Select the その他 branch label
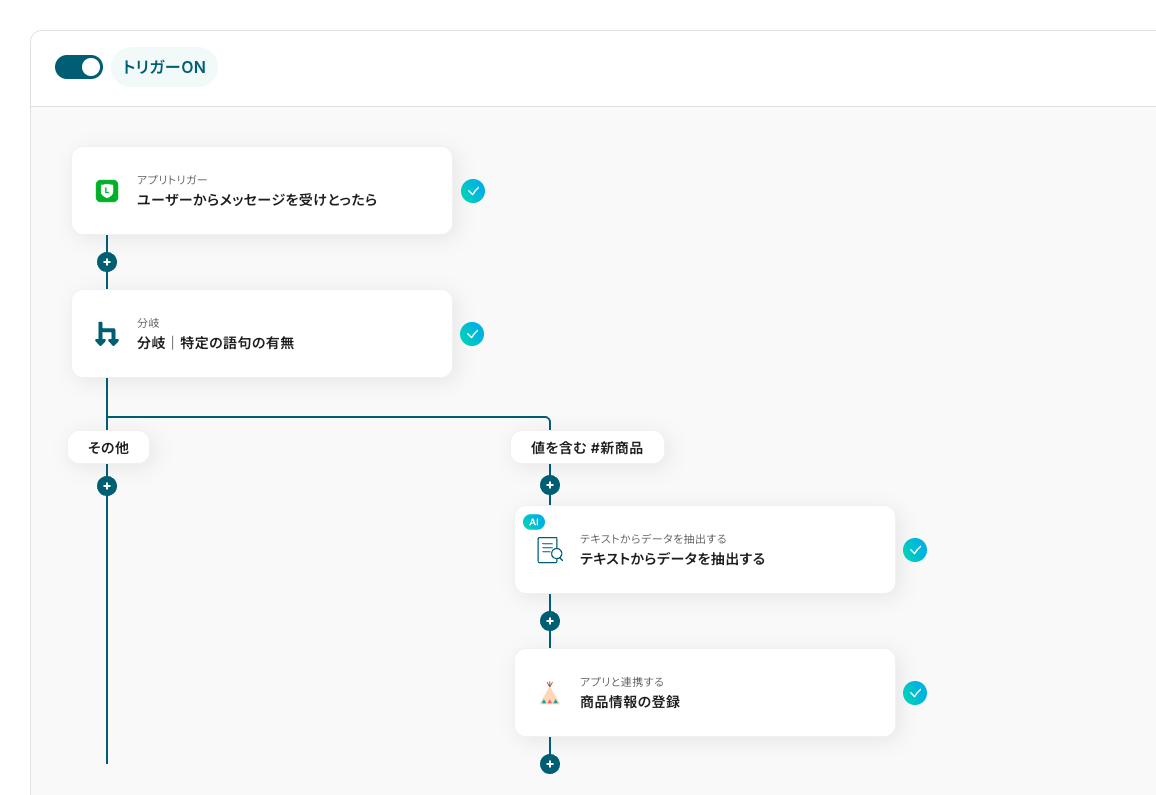Viewport: 1156px width, 795px height. pyautogui.click(x=108, y=448)
